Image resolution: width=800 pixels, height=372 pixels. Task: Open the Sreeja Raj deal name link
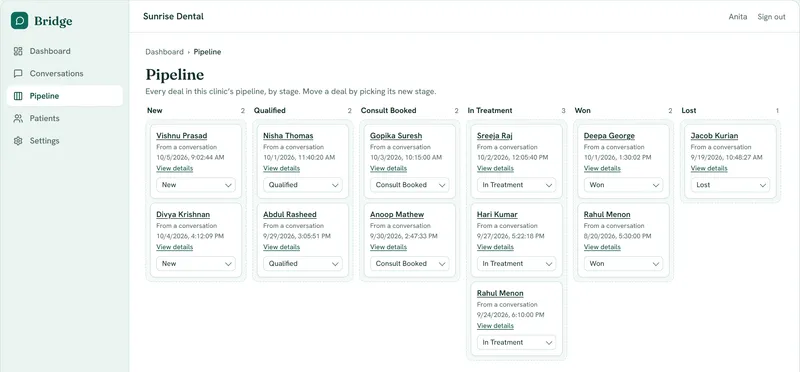pyautogui.click(x=495, y=136)
